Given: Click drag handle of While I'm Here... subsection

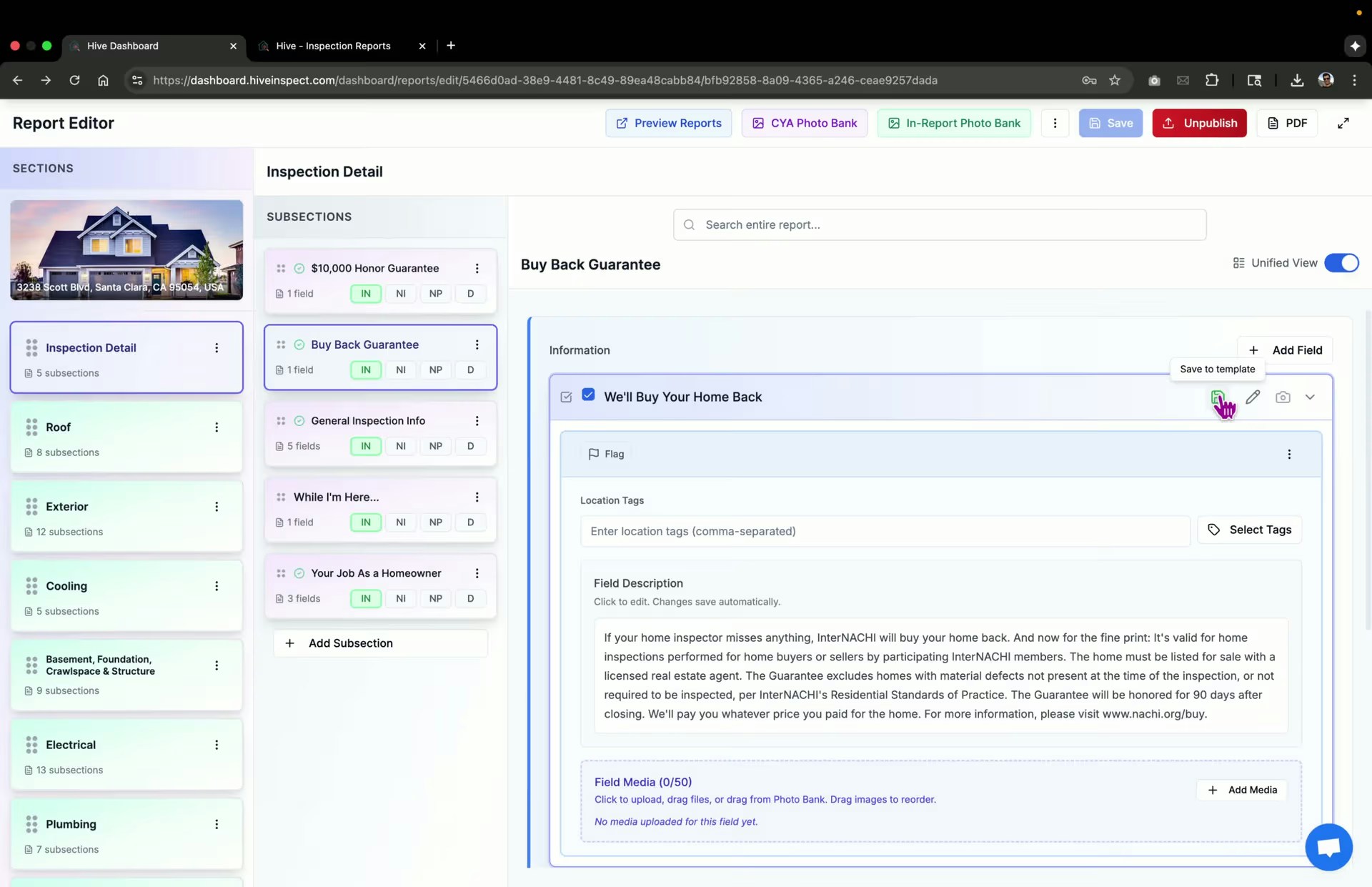Looking at the screenshot, I should (x=281, y=497).
